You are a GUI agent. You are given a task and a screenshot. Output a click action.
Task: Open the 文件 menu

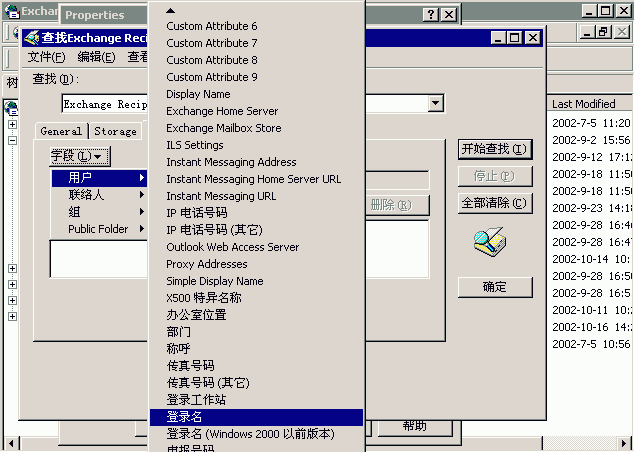45,57
